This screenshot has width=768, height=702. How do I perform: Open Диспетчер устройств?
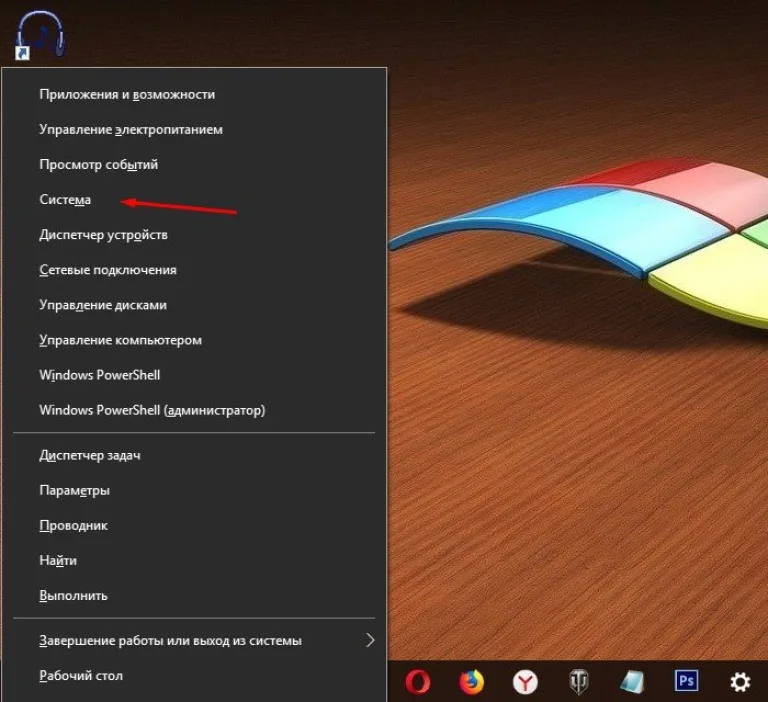(194, 235)
